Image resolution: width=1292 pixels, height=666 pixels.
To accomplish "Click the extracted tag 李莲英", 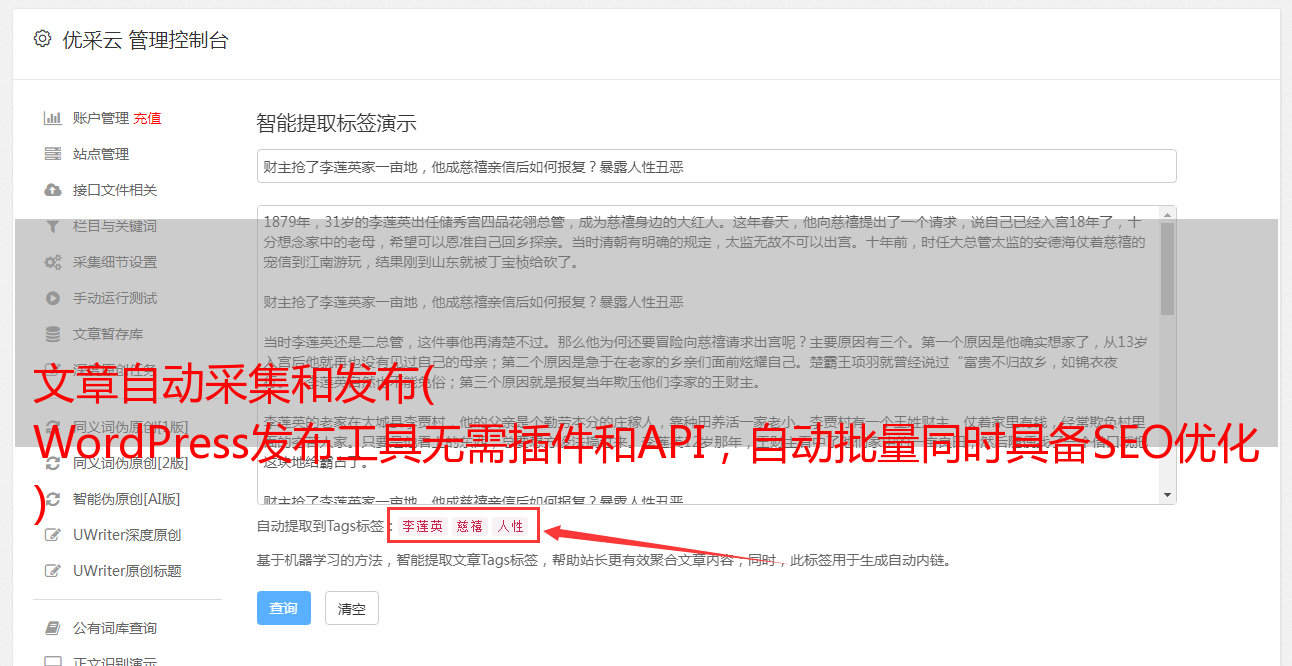I will tap(423, 526).
